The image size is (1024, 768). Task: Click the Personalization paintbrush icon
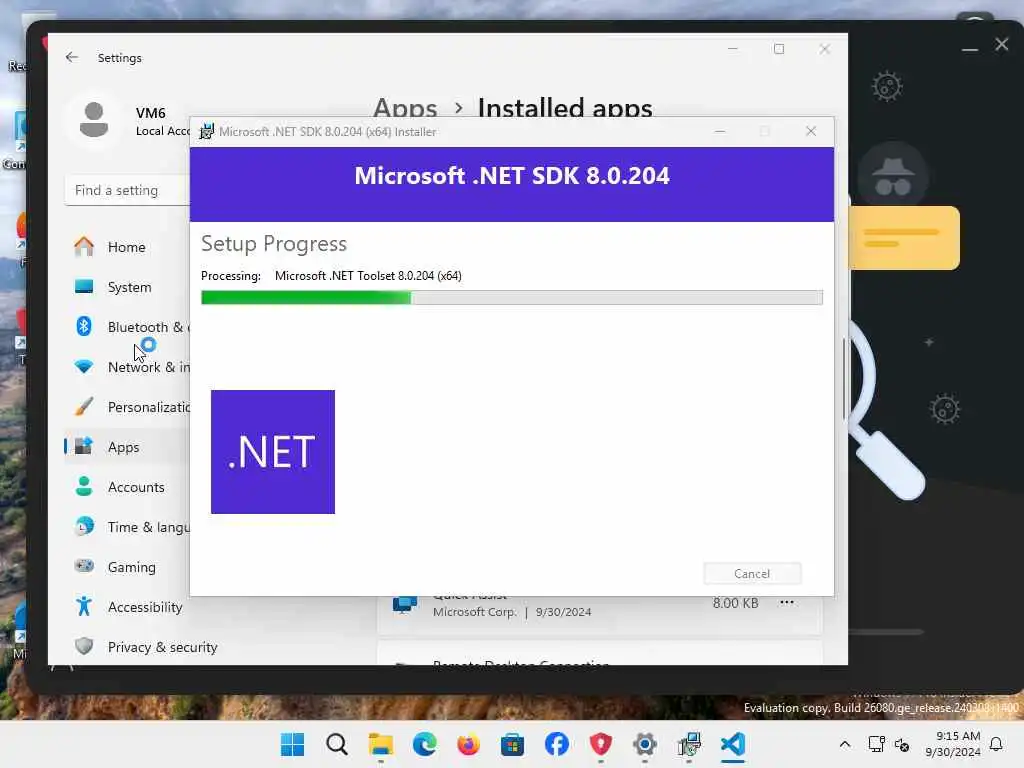click(84, 406)
